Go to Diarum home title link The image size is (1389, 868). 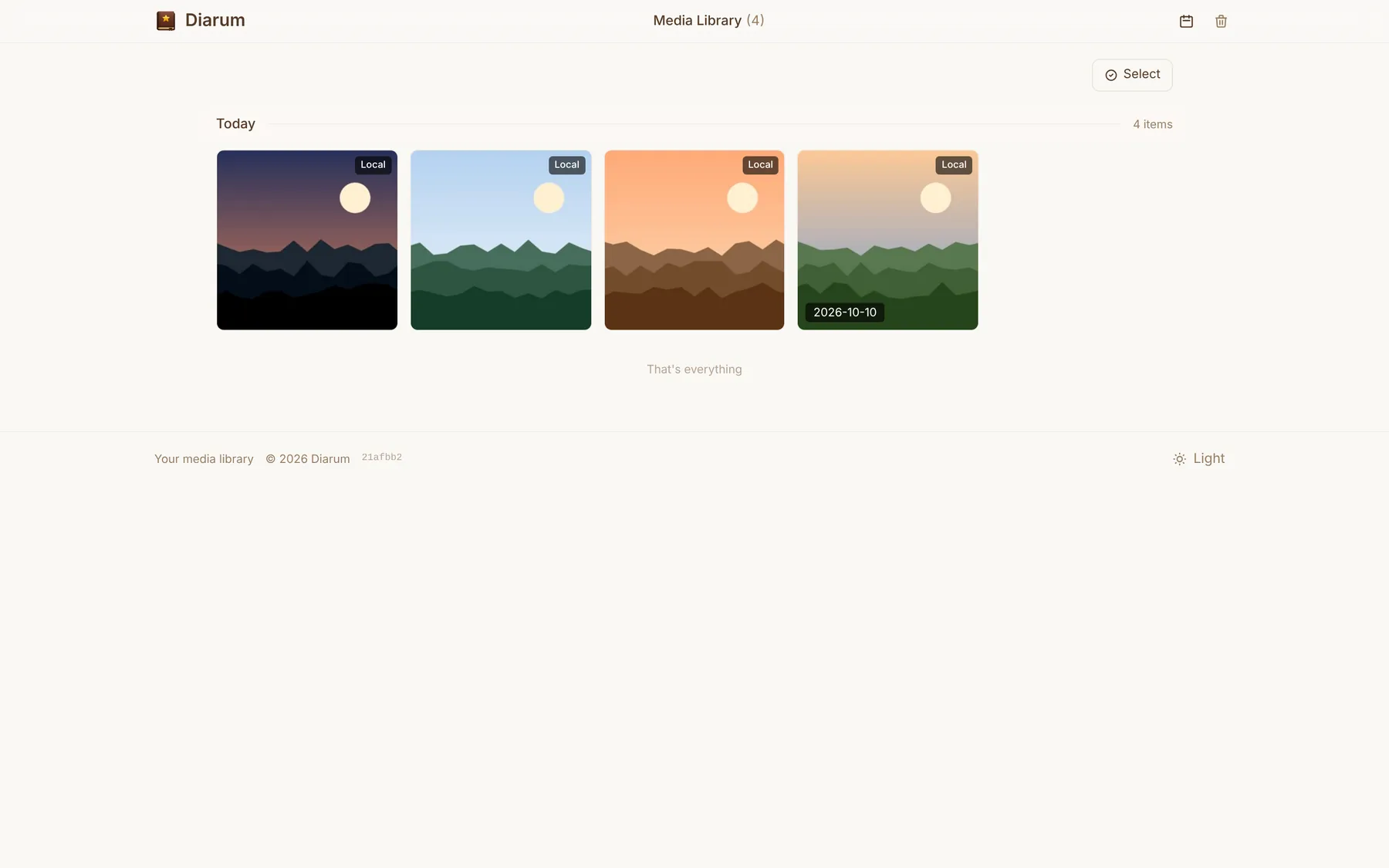click(x=215, y=21)
